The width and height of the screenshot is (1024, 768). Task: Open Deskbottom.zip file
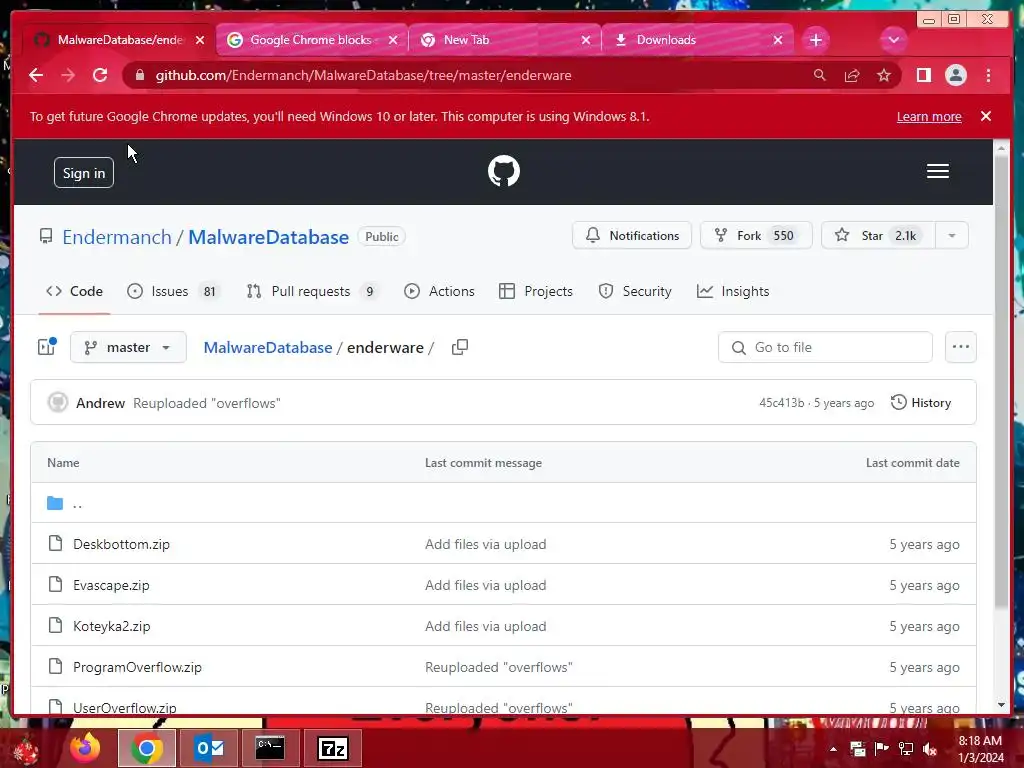pyautogui.click(x=121, y=544)
